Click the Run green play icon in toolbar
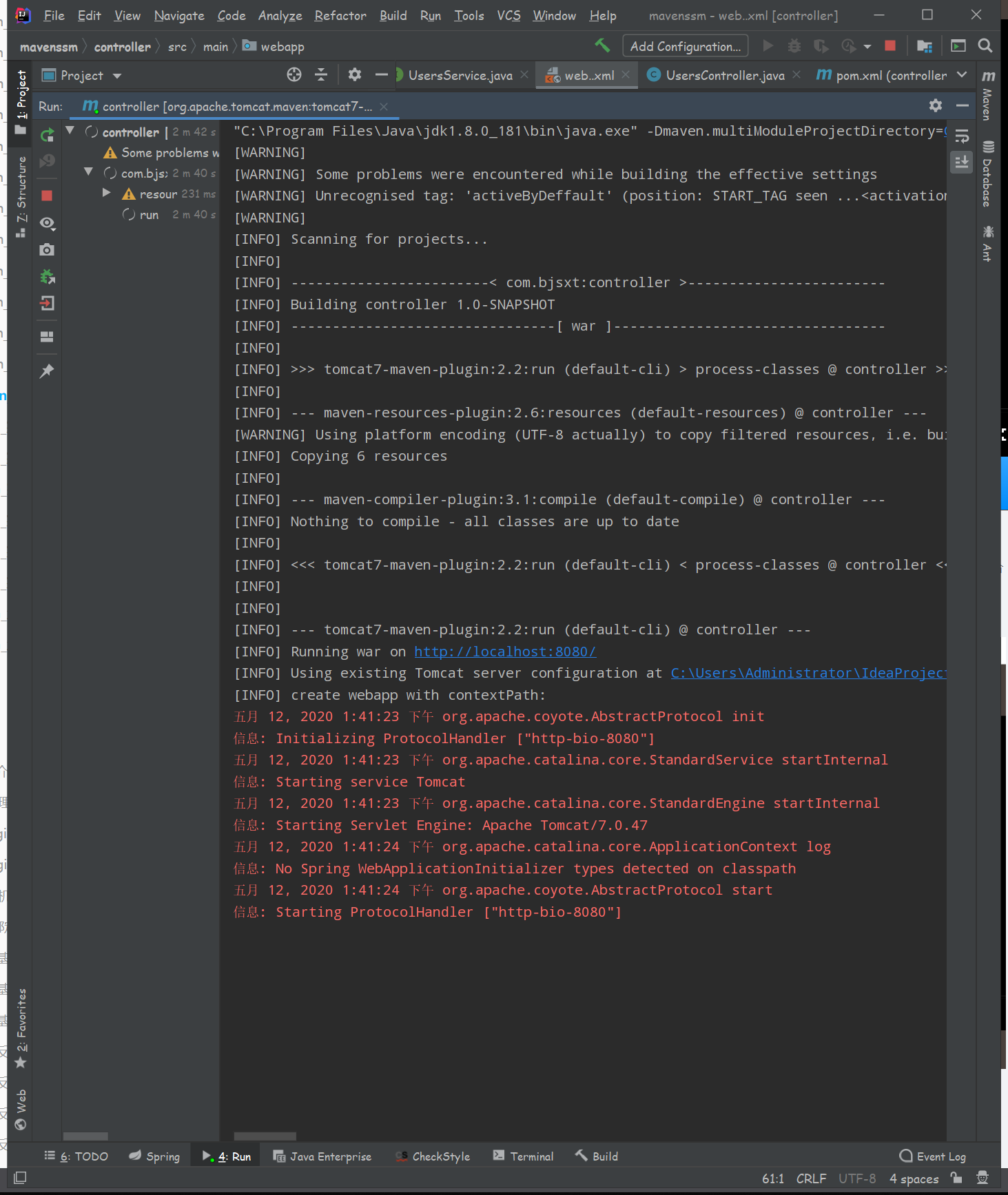Viewport: 1008px width, 1195px height. [x=768, y=46]
